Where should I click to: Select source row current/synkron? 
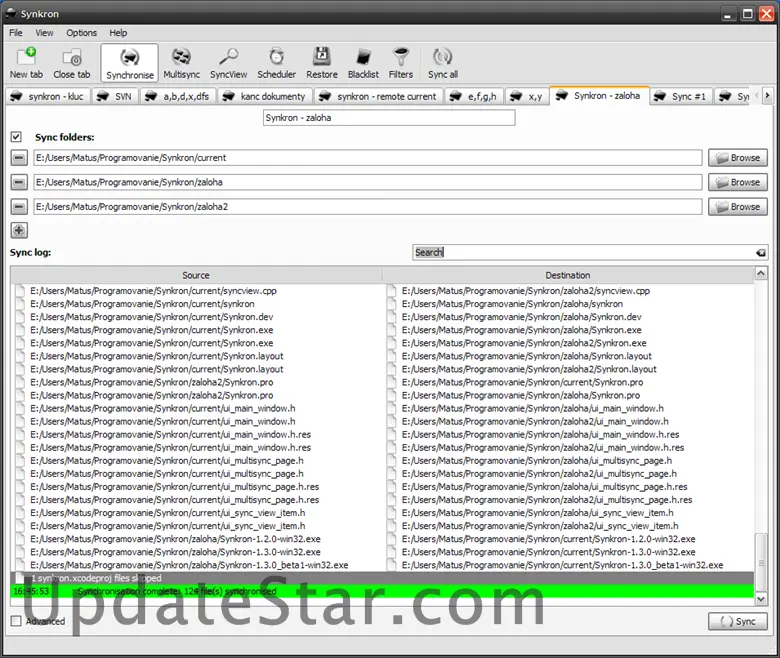[142, 304]
